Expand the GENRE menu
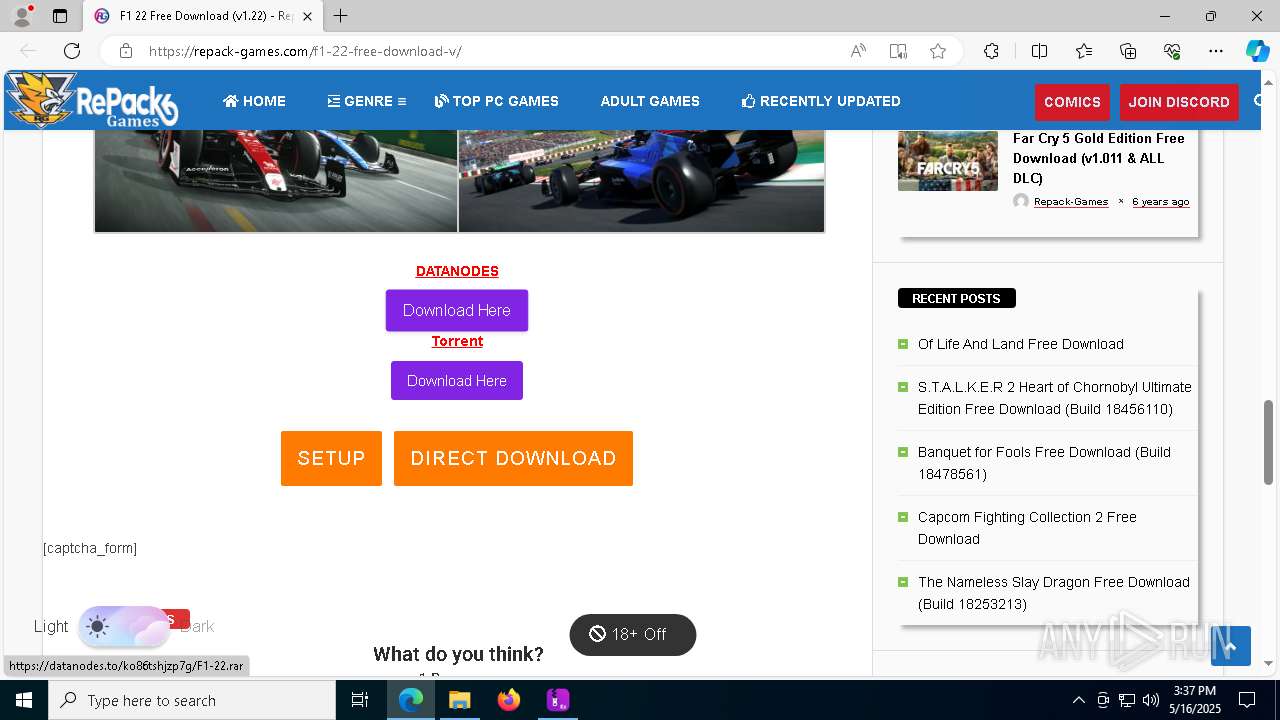This screenshot has width=1280, height=720. pos(367,101)
